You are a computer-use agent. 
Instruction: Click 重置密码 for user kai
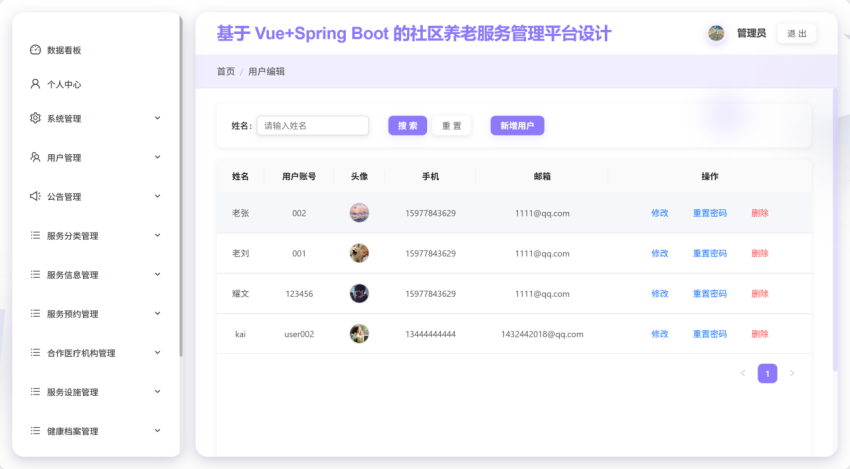coord(710,333)
